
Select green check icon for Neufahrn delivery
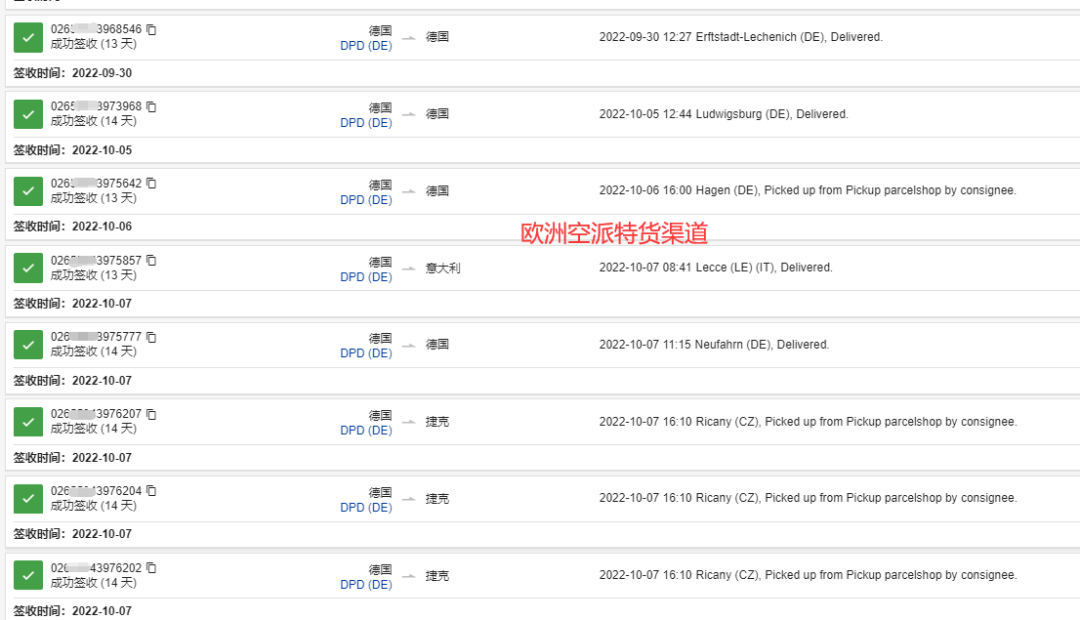coord(28,345)
